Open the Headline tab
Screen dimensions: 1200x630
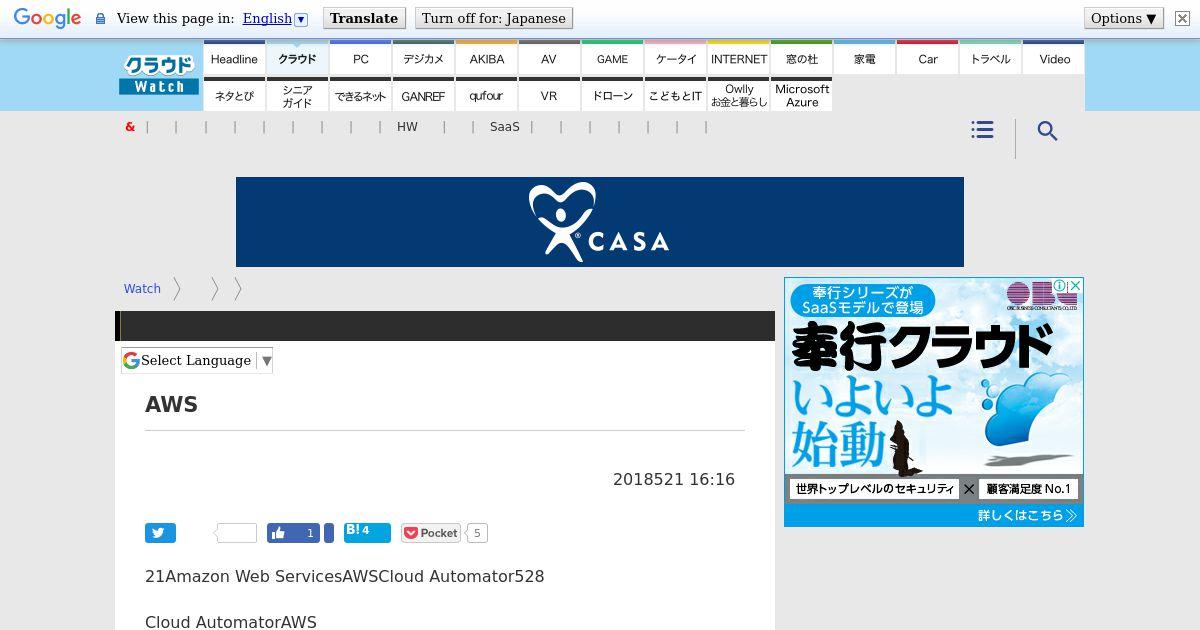(234, 59)
